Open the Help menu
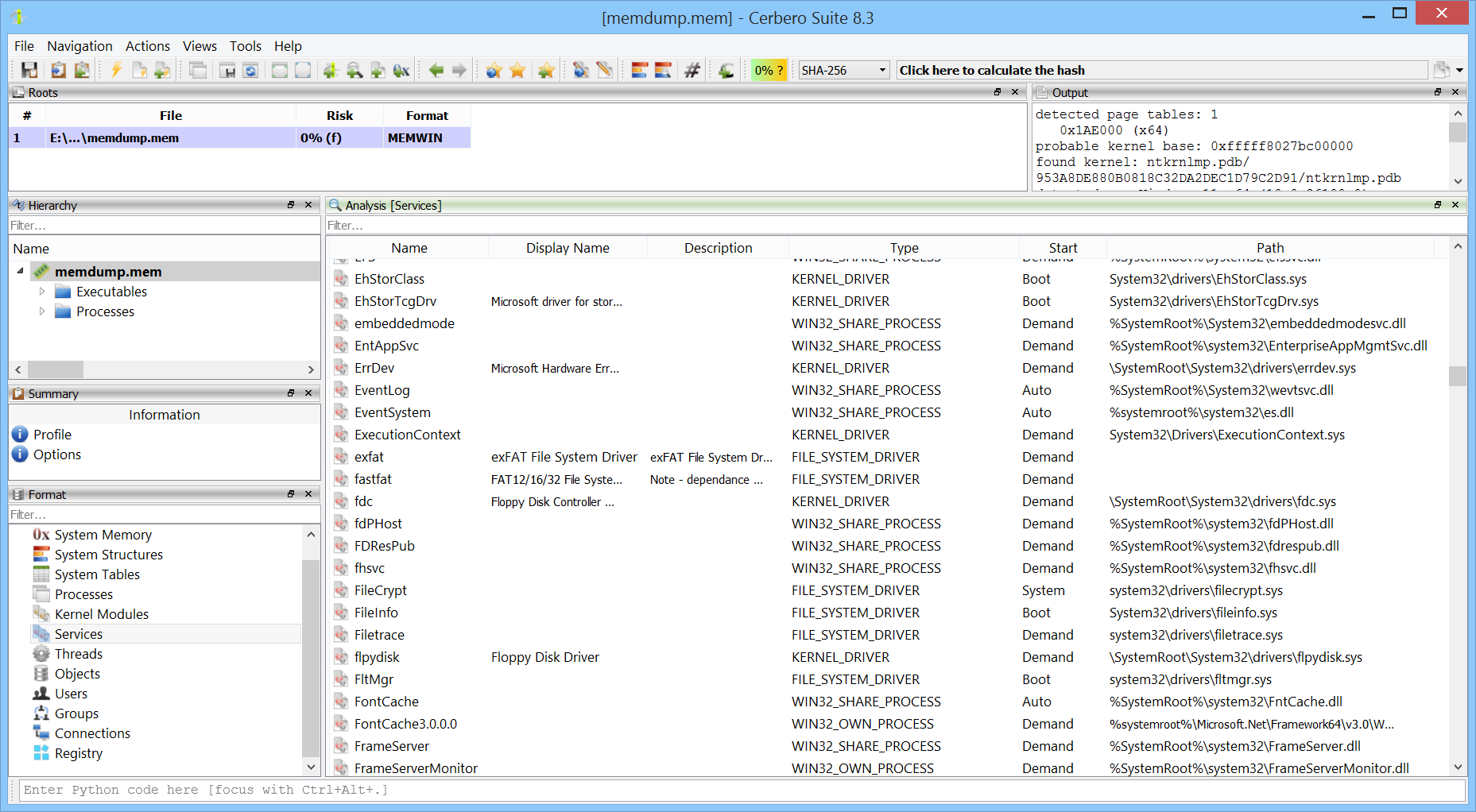Screen dimensions: 1476x812 click(x=288, y=46)
